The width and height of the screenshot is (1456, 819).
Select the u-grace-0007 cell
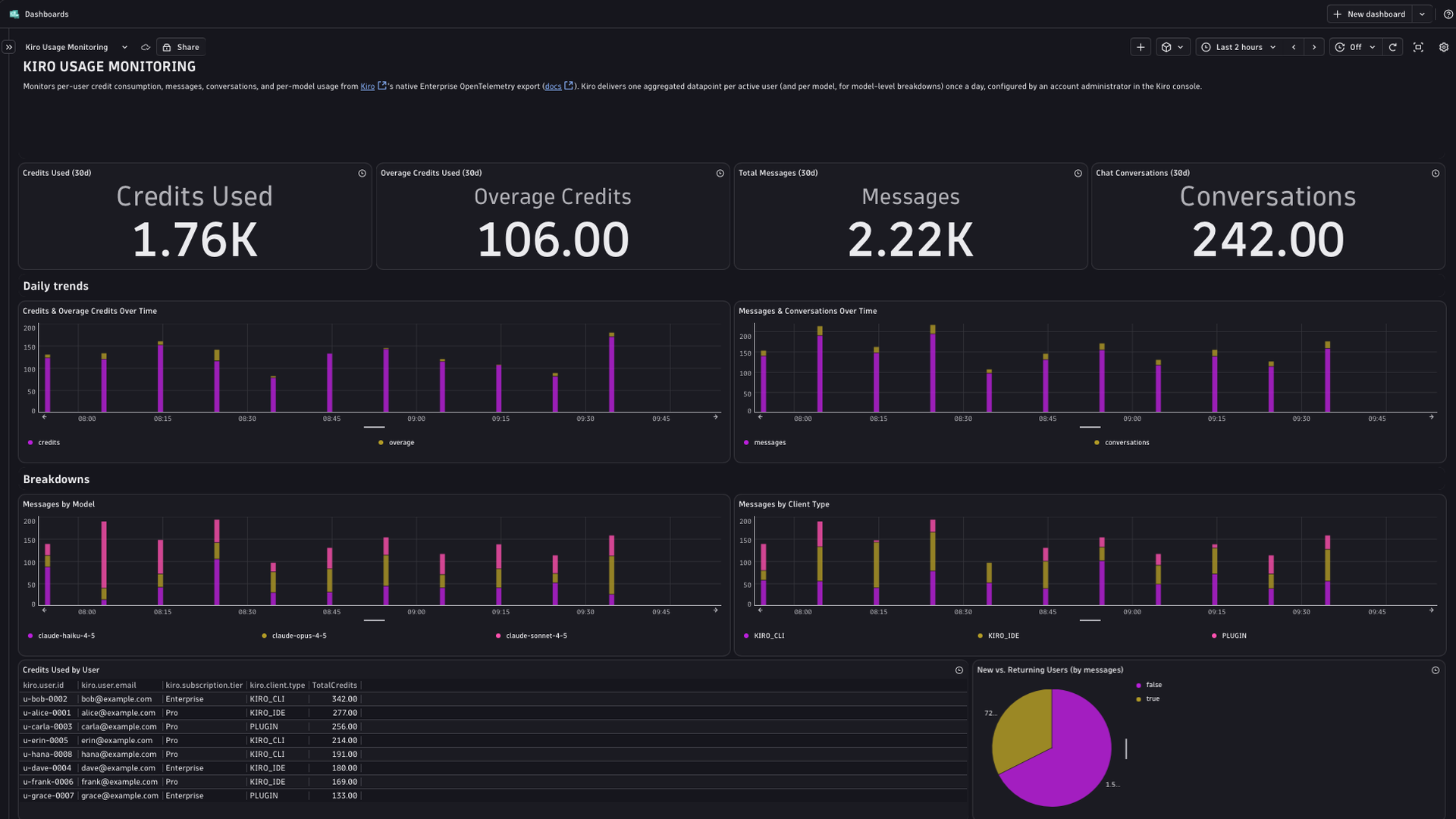pos(48,795)
